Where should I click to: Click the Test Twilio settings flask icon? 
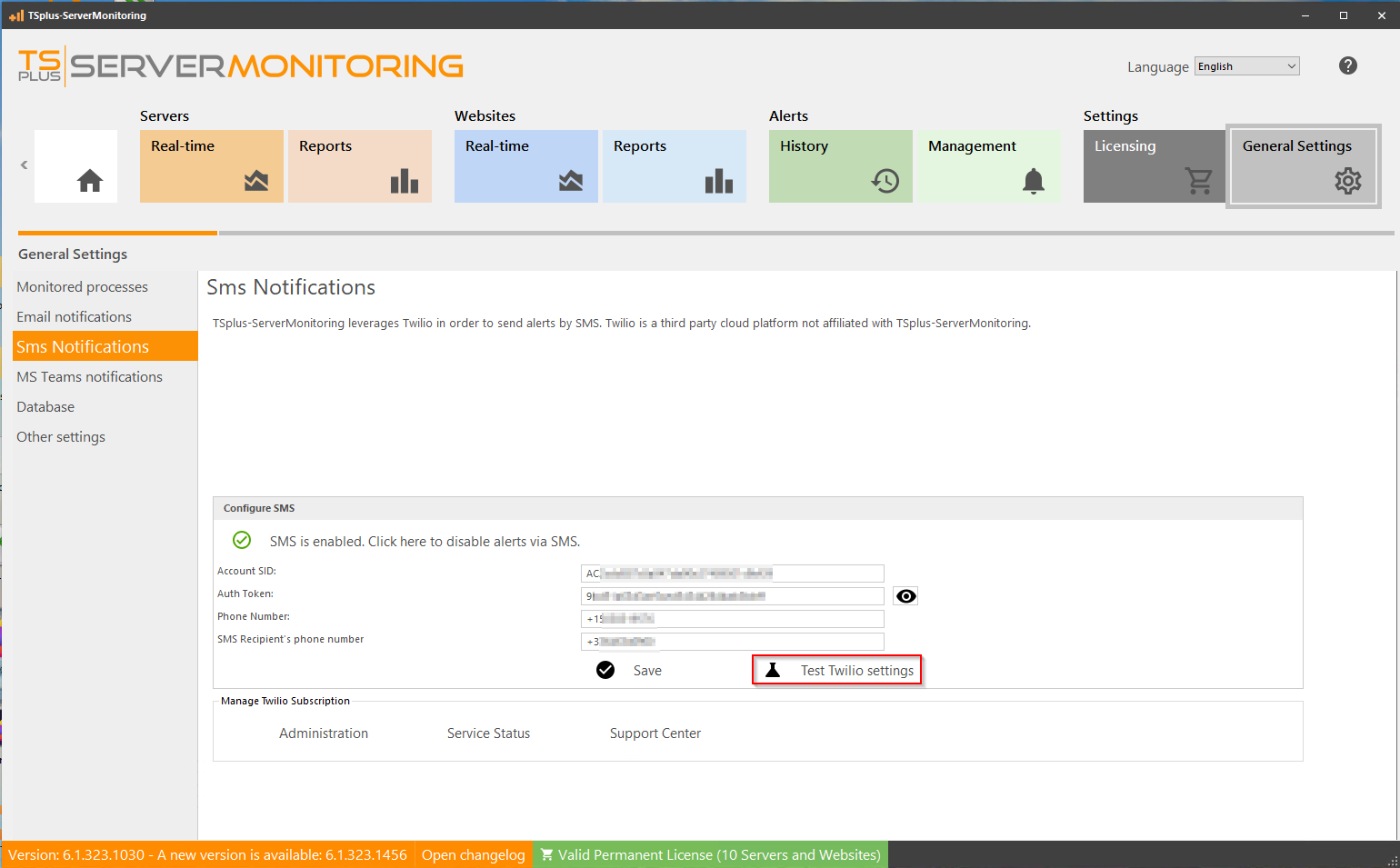coord(773,671)
